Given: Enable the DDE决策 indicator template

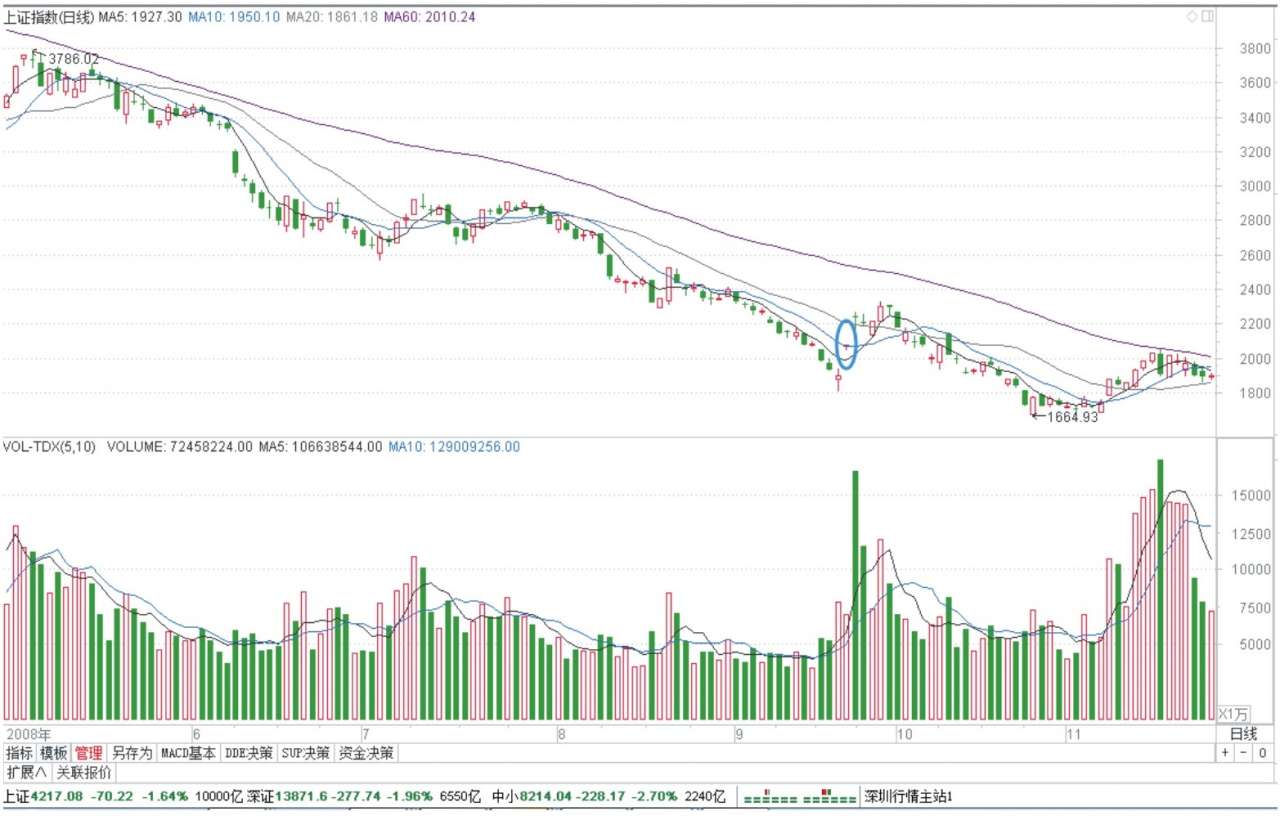Looking at the screenshot, I should 248,753.
